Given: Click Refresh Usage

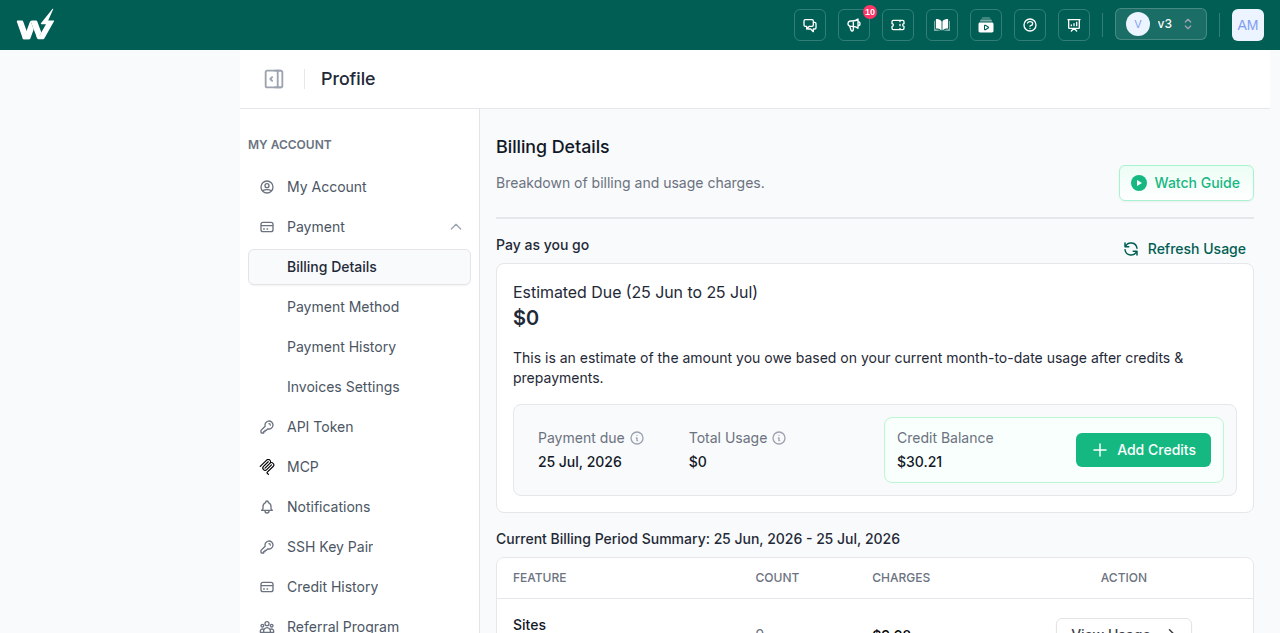Looking at the screenshot, I should [x=1185, y=249].
